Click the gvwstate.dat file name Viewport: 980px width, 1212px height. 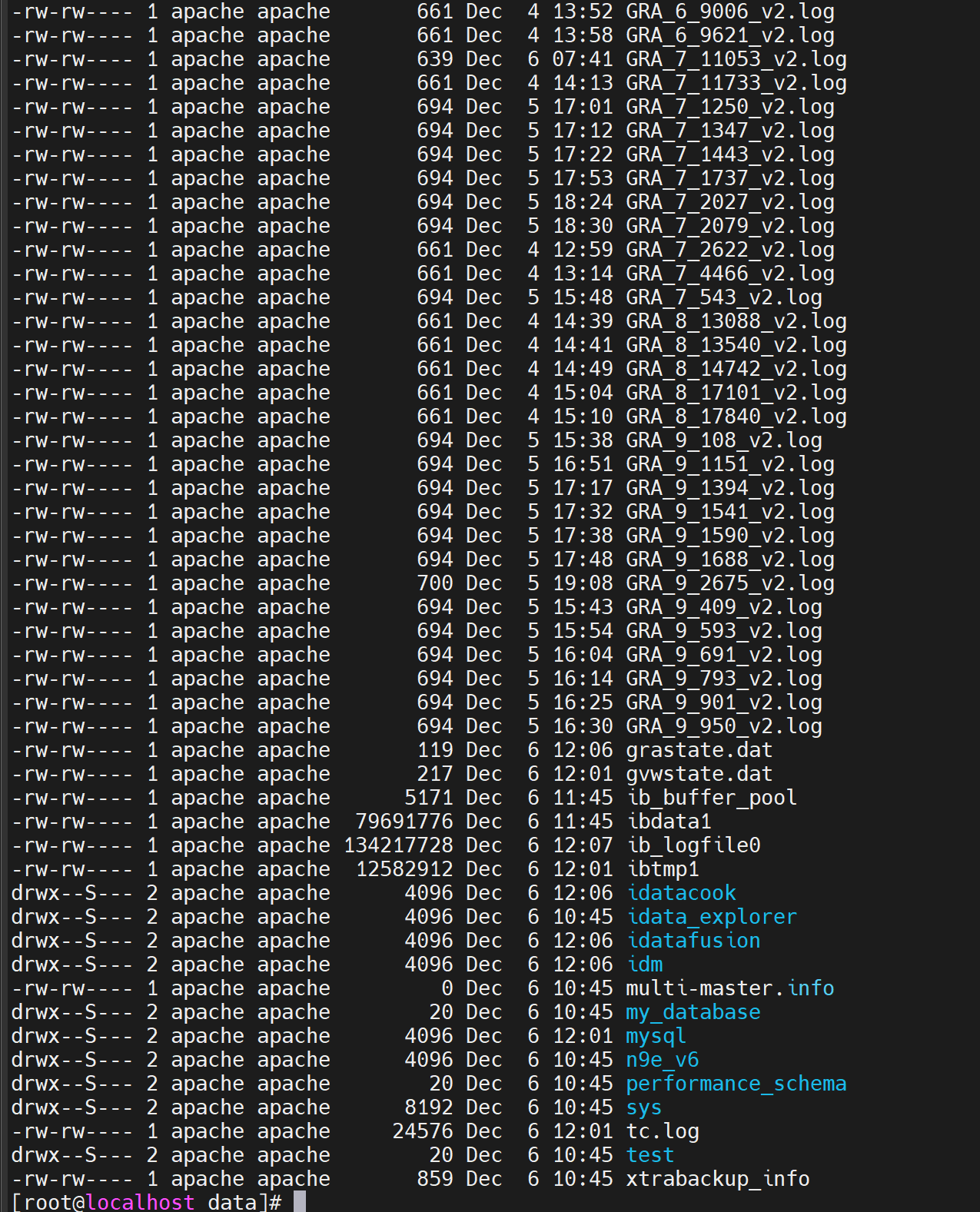point(699,774)
